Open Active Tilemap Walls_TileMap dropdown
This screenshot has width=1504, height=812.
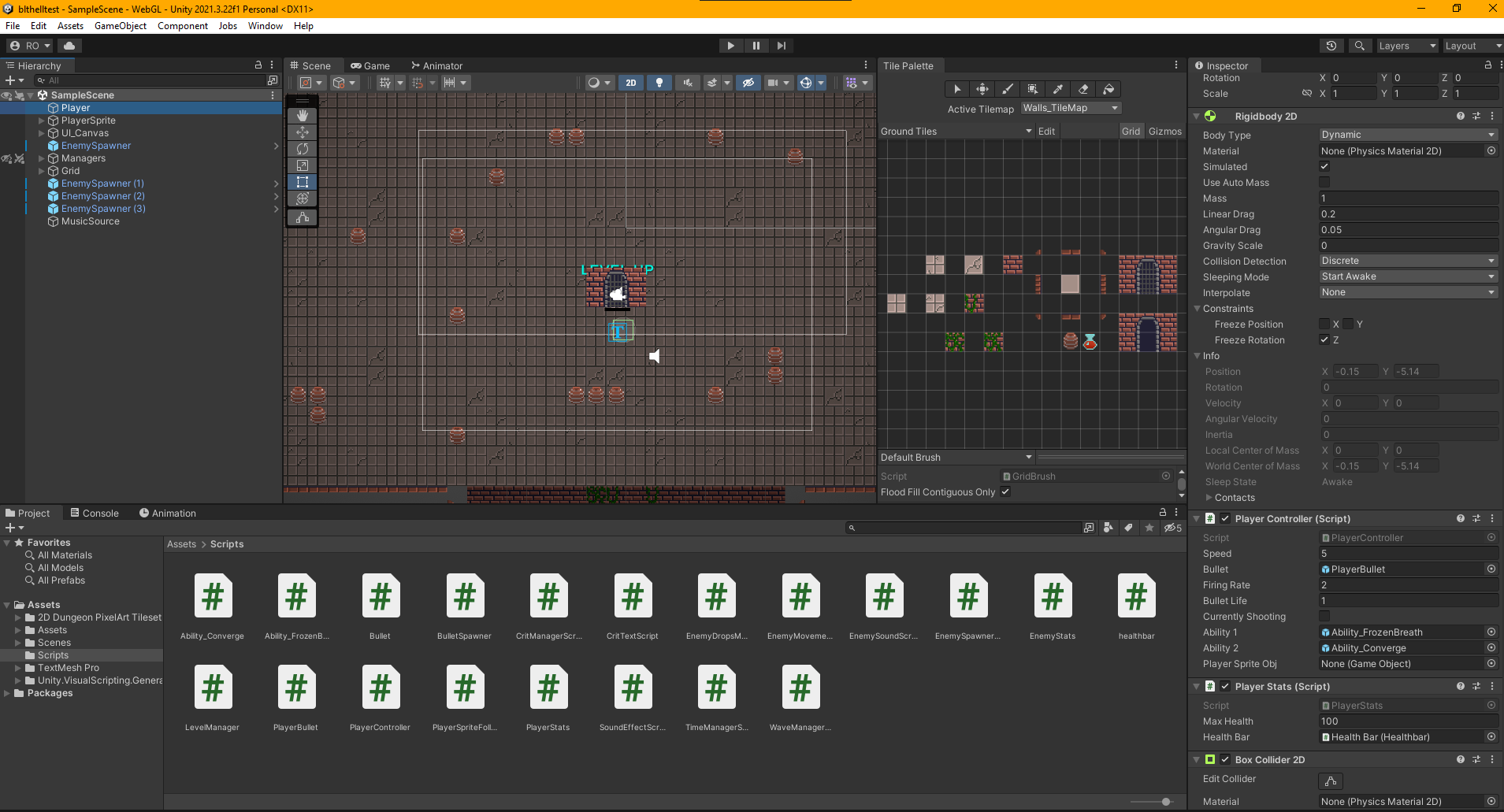(x=1070, y=108)
